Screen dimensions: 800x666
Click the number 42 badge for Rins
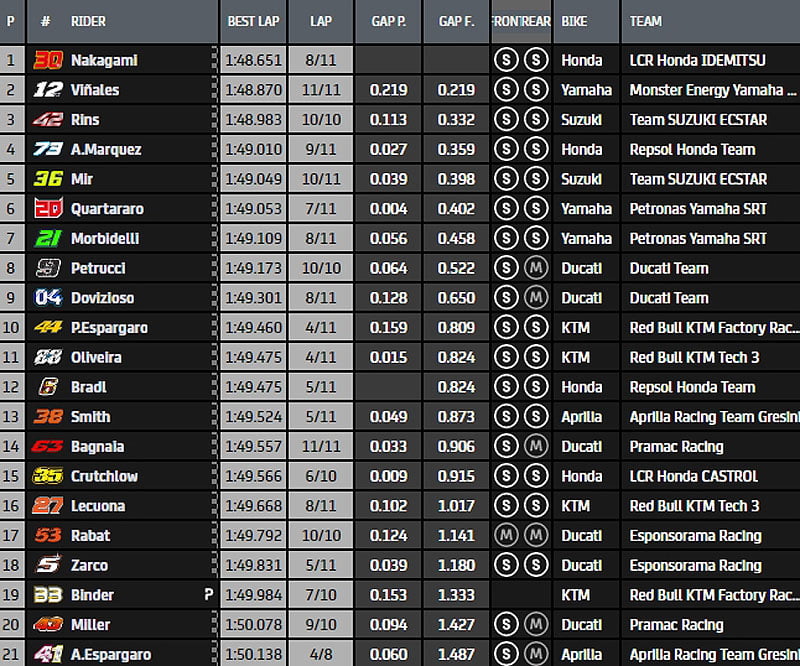click(47, 120)
